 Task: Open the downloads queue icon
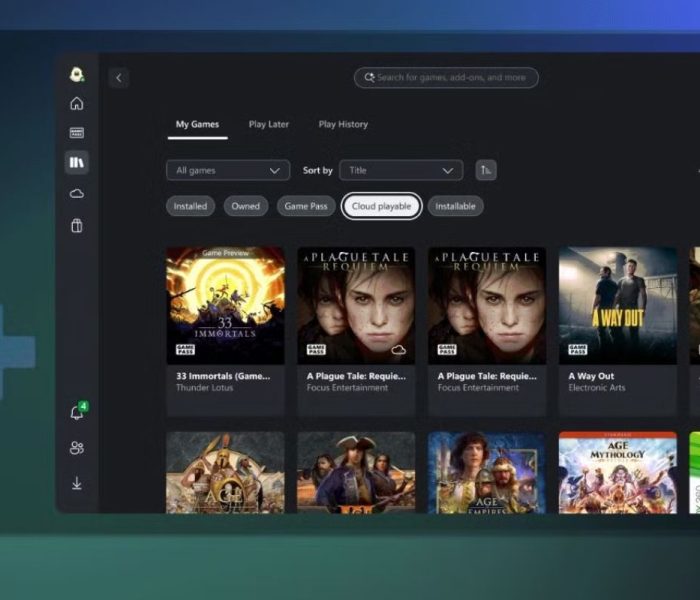77,483
